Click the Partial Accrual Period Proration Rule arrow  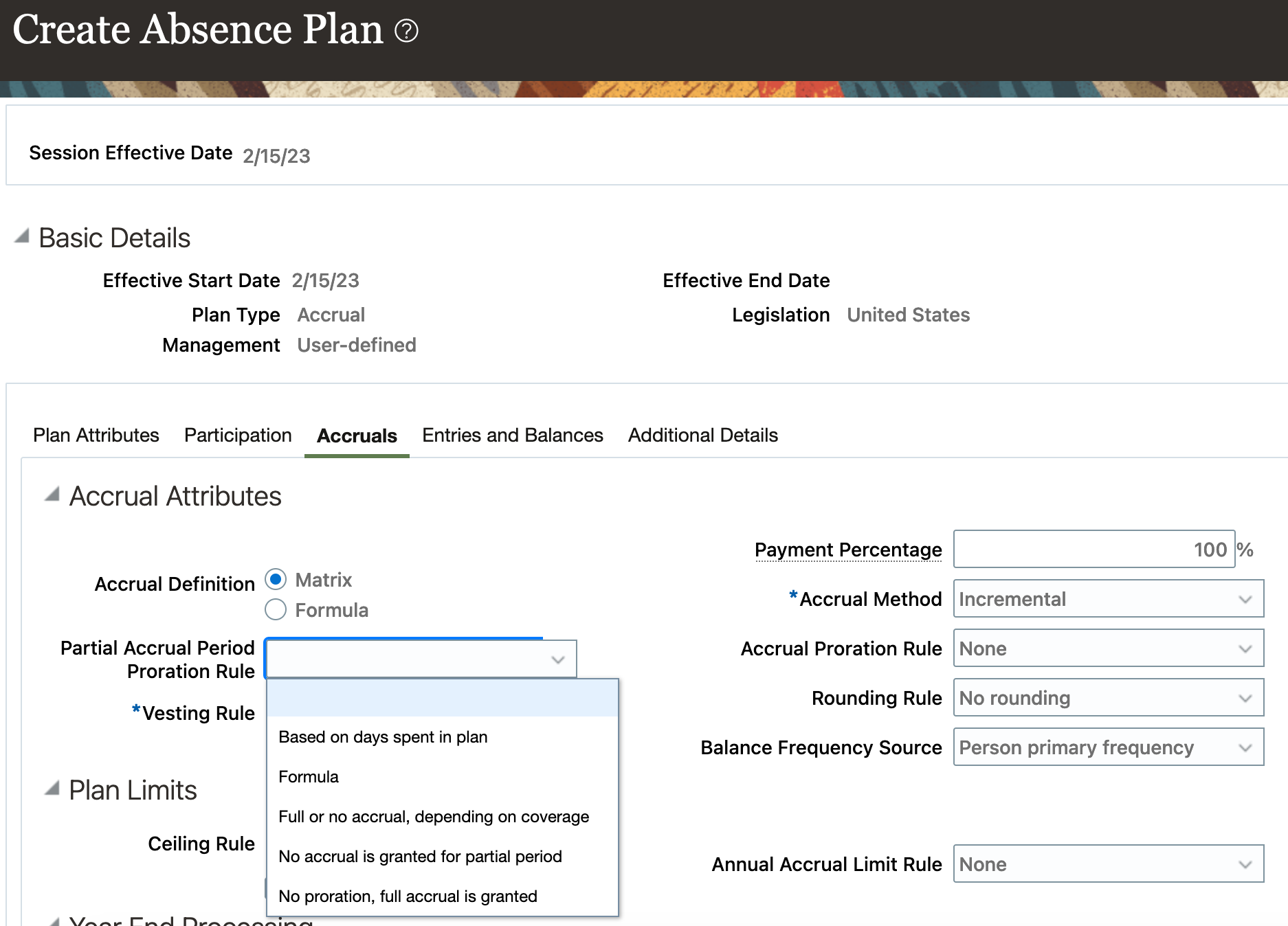tap(558, 659)
